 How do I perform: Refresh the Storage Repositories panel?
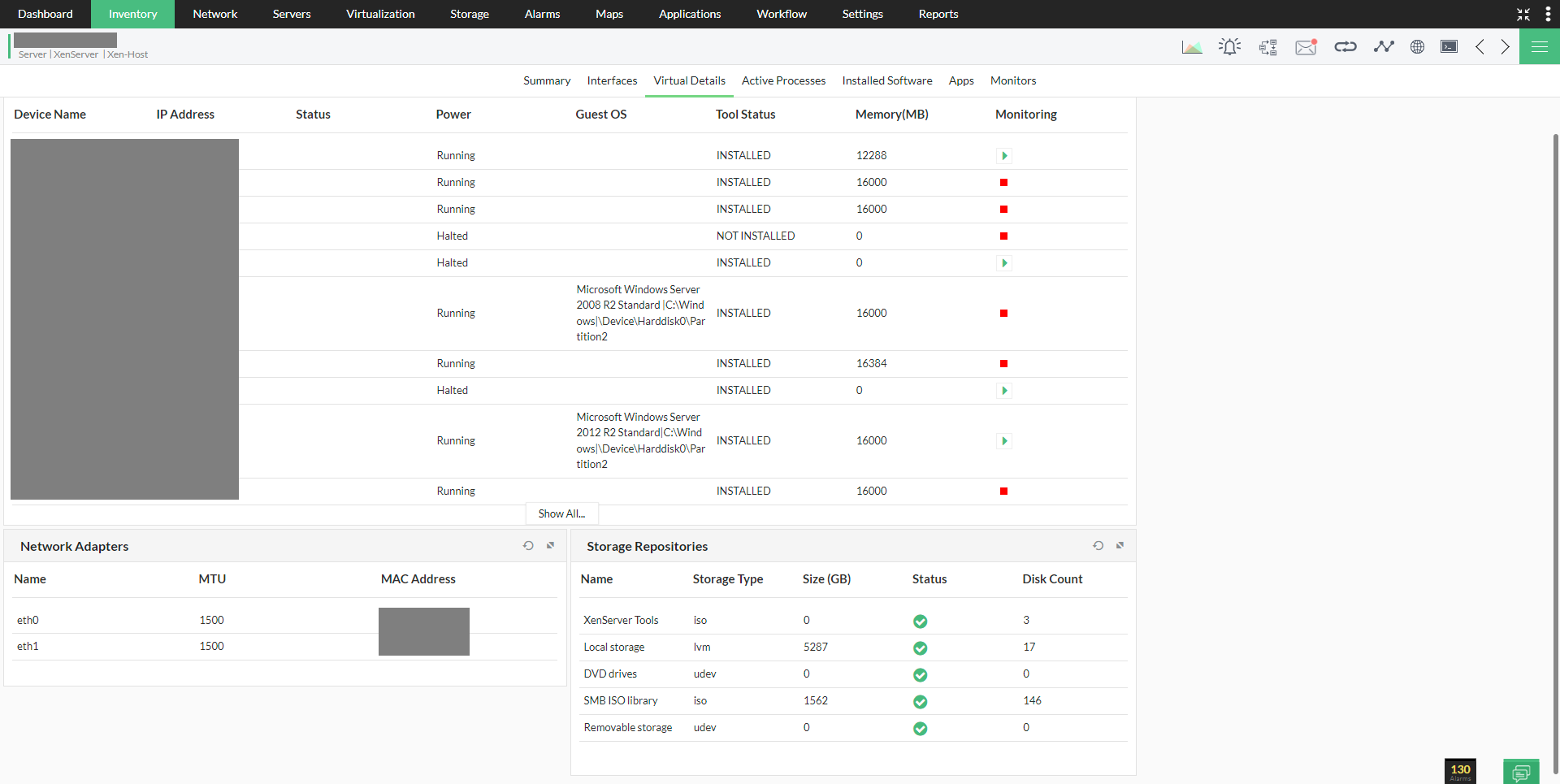(1098, 545)
